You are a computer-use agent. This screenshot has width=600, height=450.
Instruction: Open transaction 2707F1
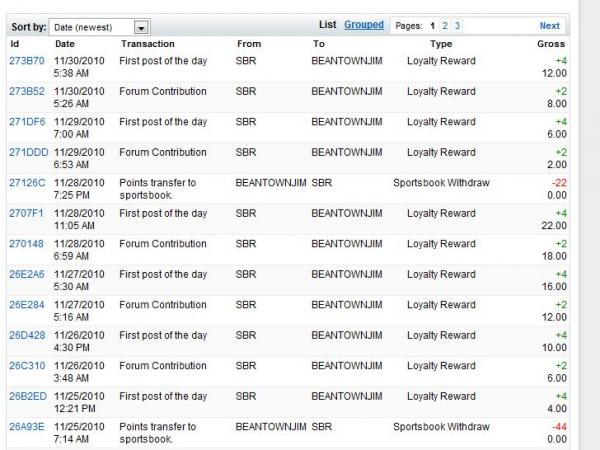point(27,214)
